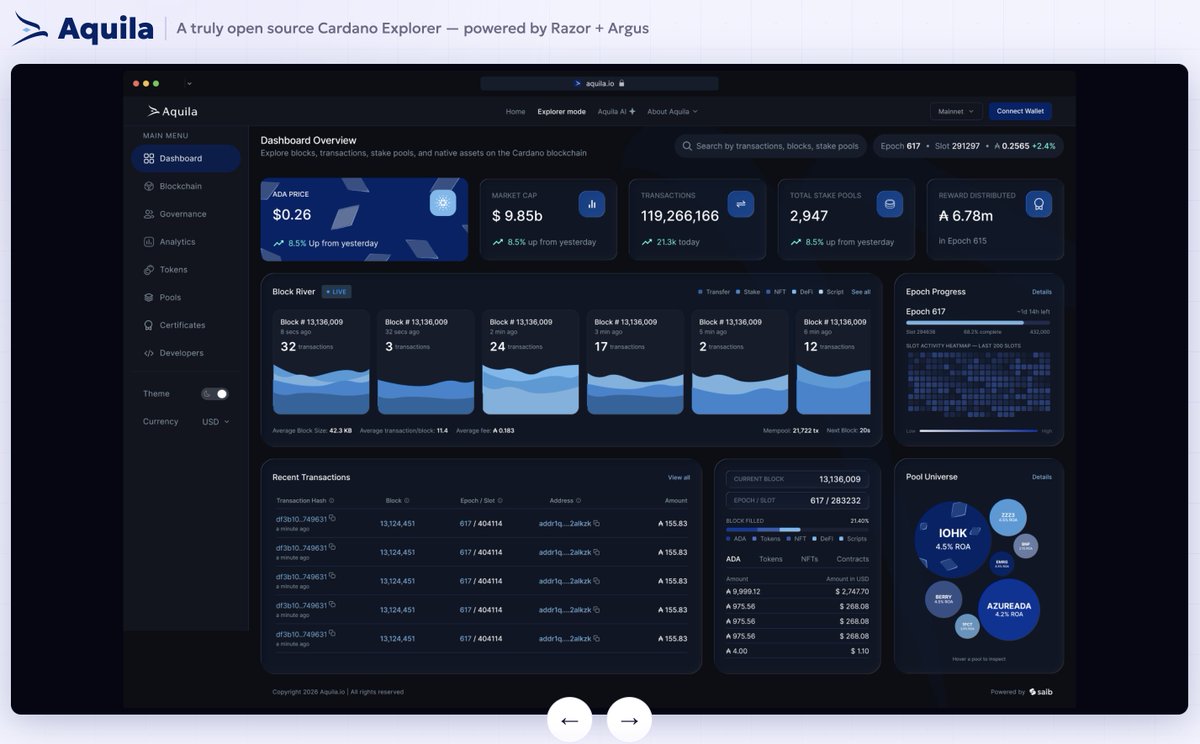Screen dimensions: 1200x744
Task: Click the coins icon on Total Stake Pools card
Action: tap(890, 203)
